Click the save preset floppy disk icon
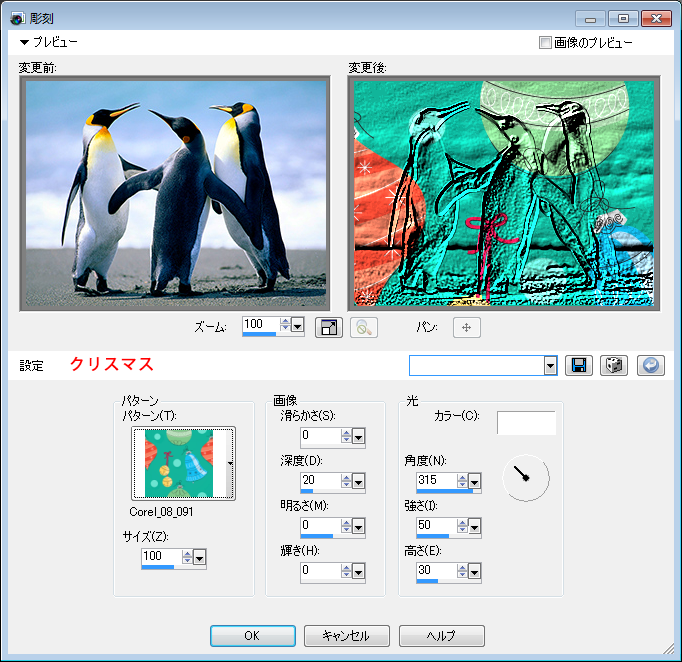The width and height of the screenshot is (682, 662). pos(578,366)
